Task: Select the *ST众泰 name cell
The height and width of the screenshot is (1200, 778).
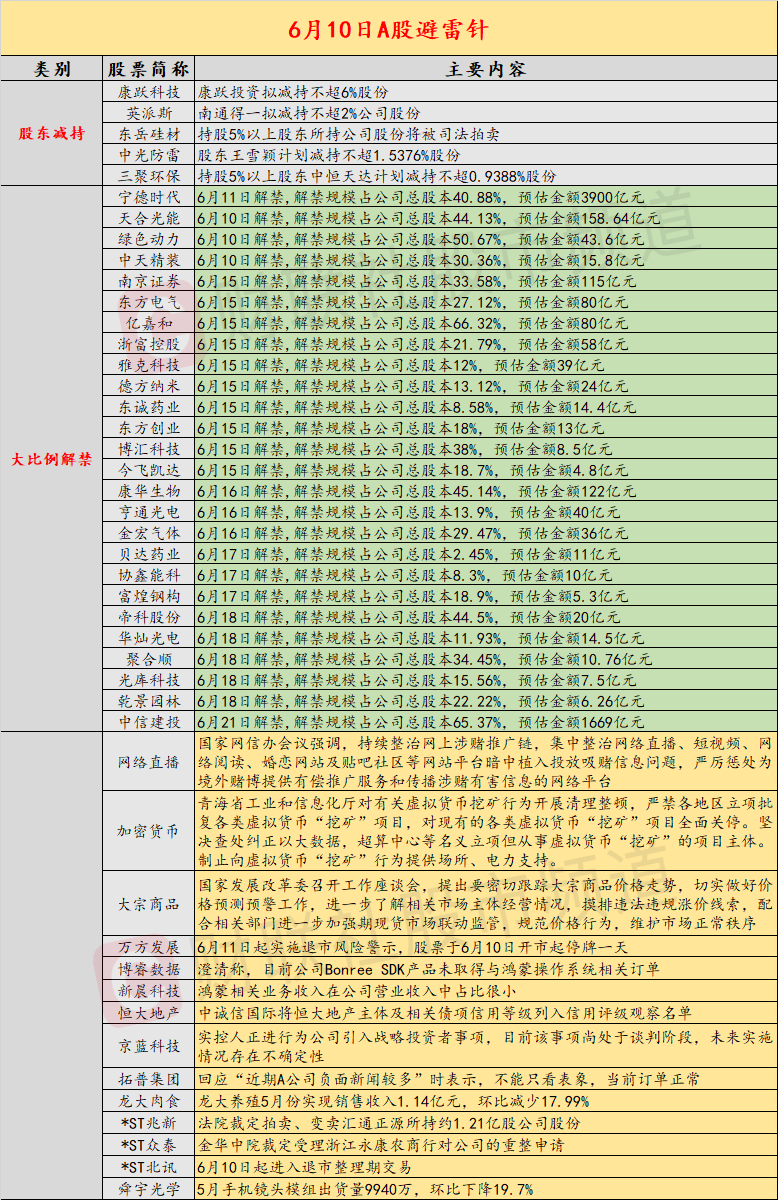Action: pyautogui.click(x=149, y=1145)
